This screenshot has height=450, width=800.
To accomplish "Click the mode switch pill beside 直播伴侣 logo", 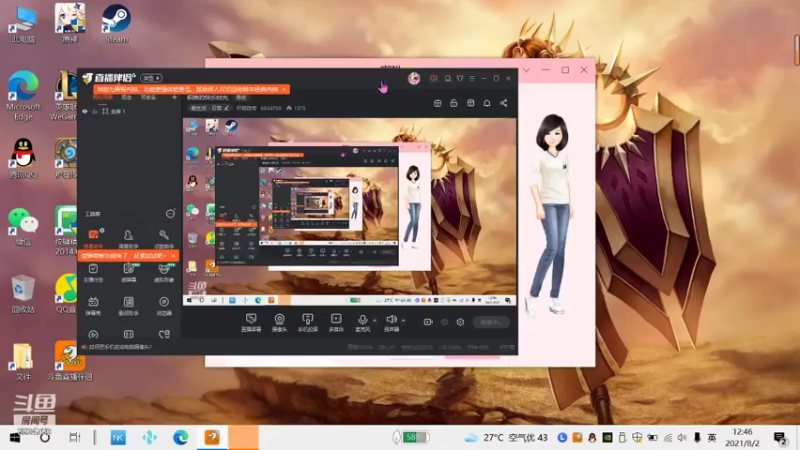I will point(152,78).
